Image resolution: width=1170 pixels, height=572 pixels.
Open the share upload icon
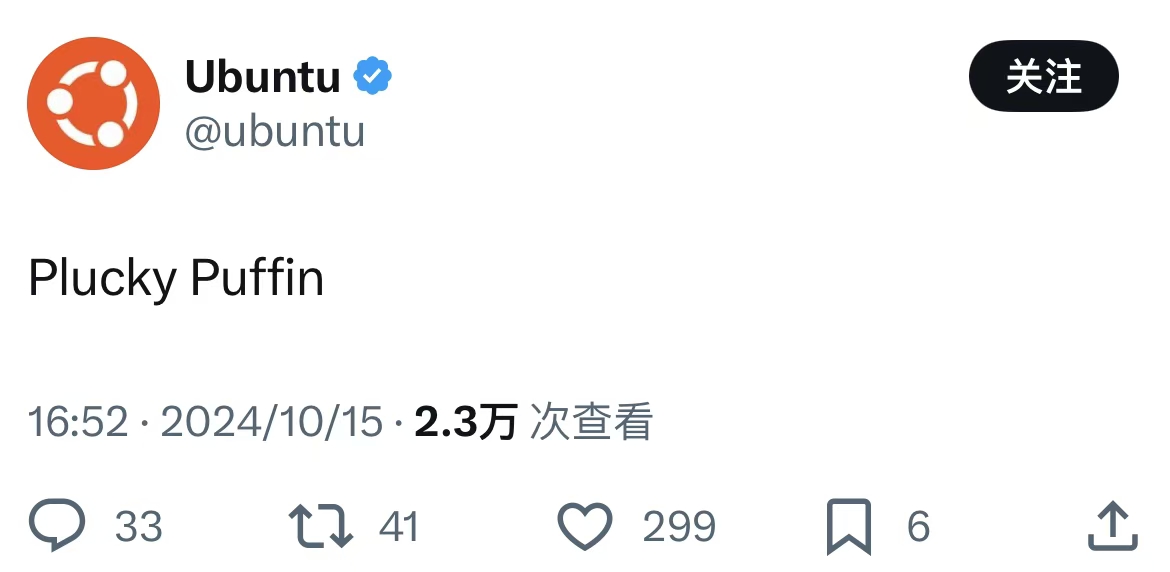tap(1112, 526)
